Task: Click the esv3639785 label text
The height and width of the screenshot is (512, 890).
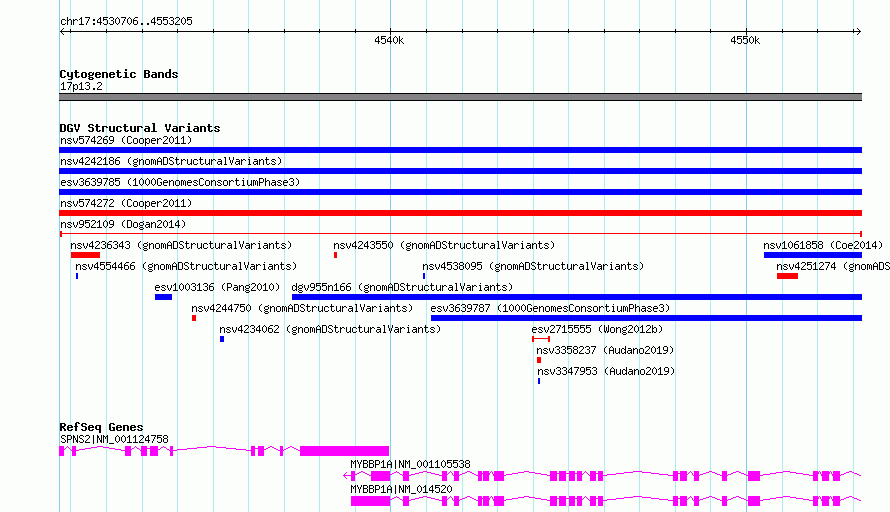Action: pos(180,182)
